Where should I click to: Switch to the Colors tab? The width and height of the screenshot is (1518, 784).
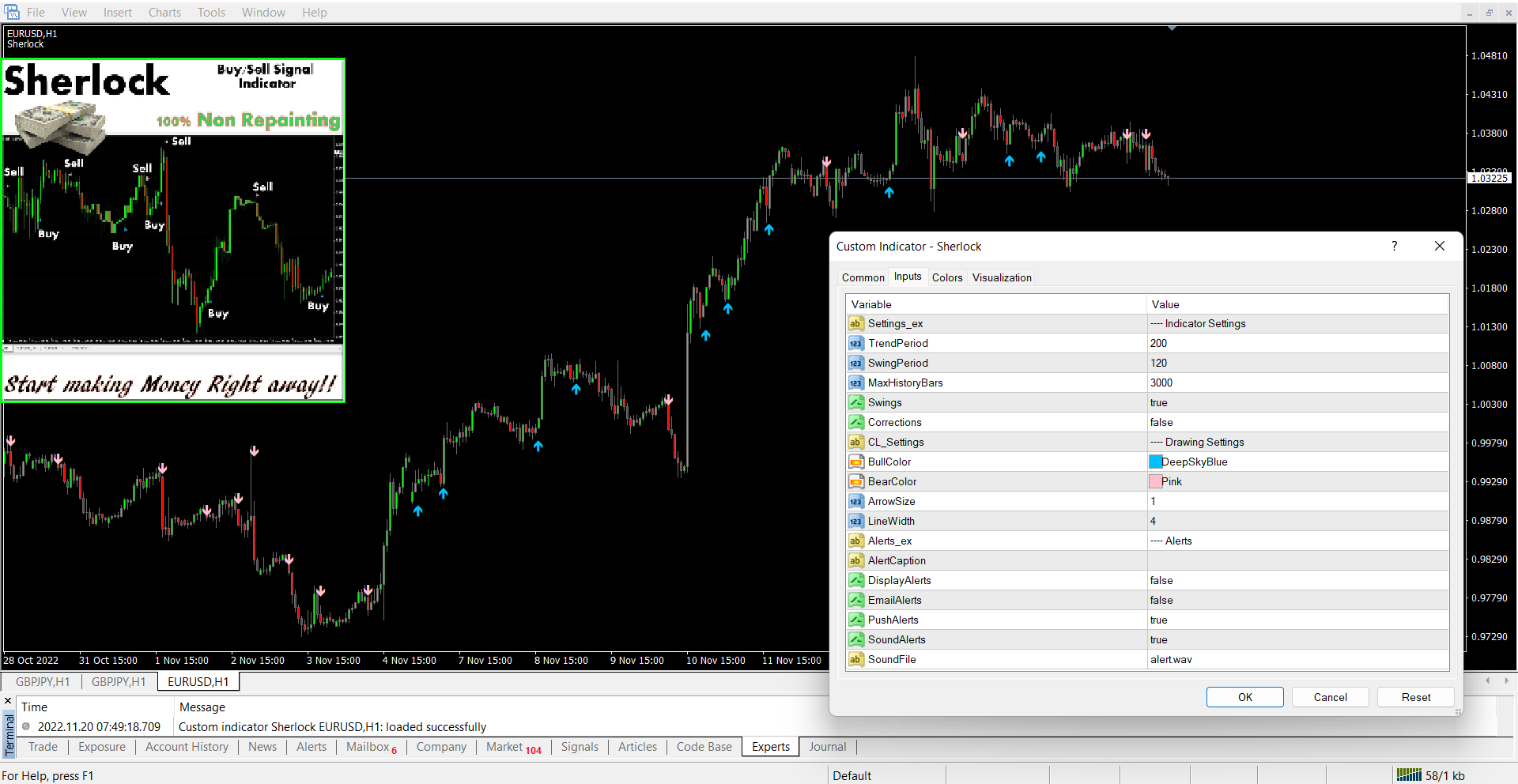click(x=946, y=277)
